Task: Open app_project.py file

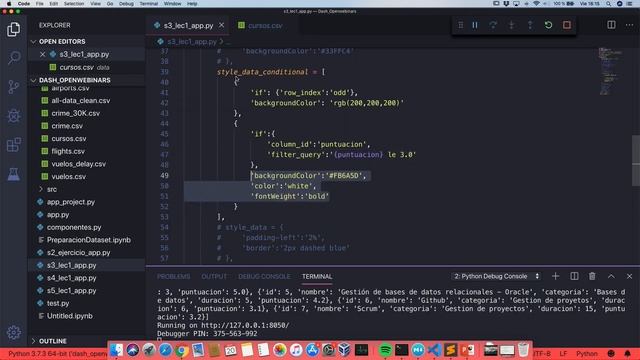Action: [x=71, y=202]
